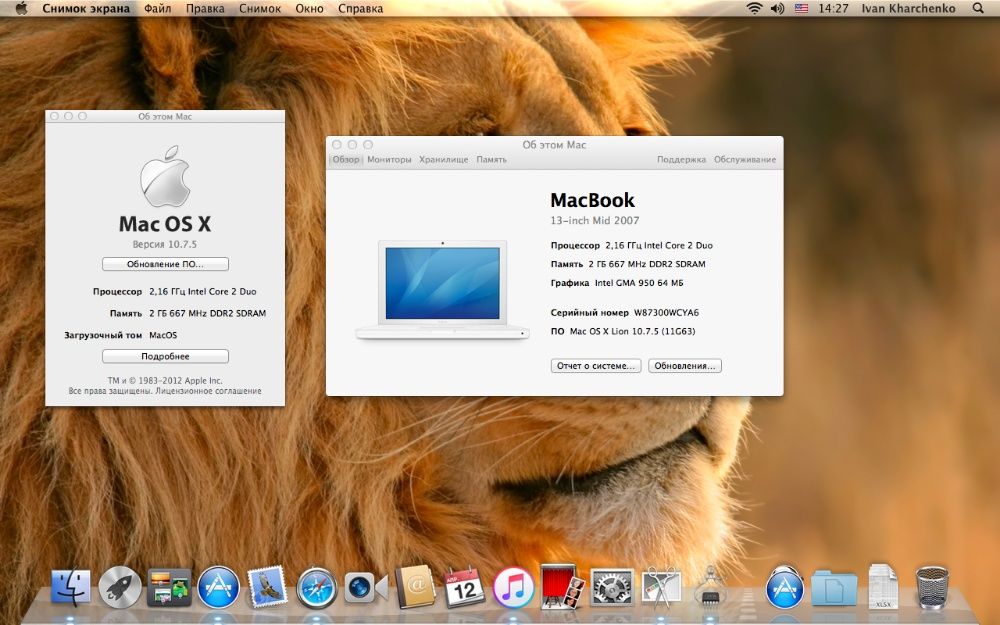Click the Обновление ПО... button

click(165, 264)
